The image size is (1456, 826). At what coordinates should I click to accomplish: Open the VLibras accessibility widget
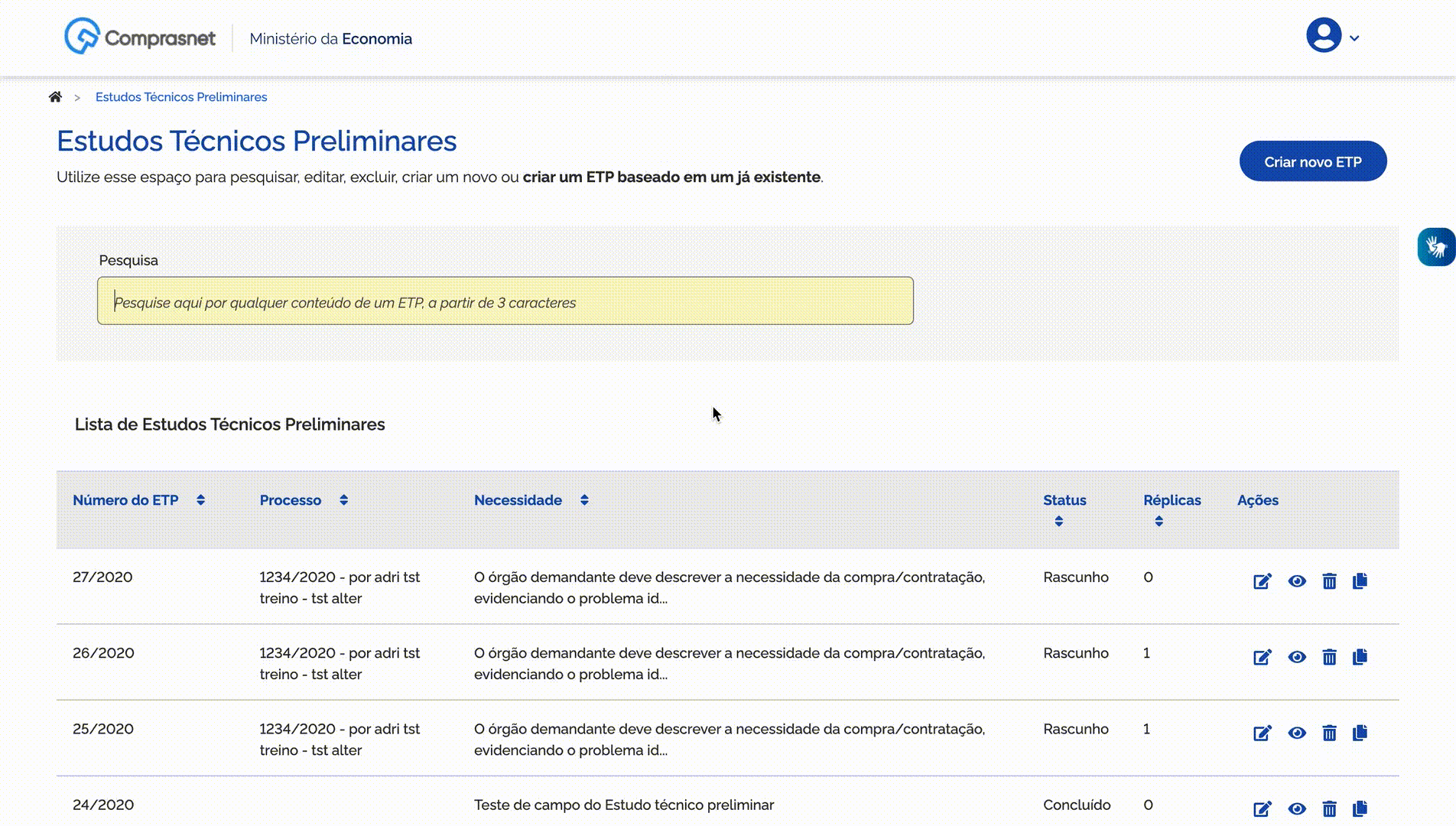(1435, 247)
